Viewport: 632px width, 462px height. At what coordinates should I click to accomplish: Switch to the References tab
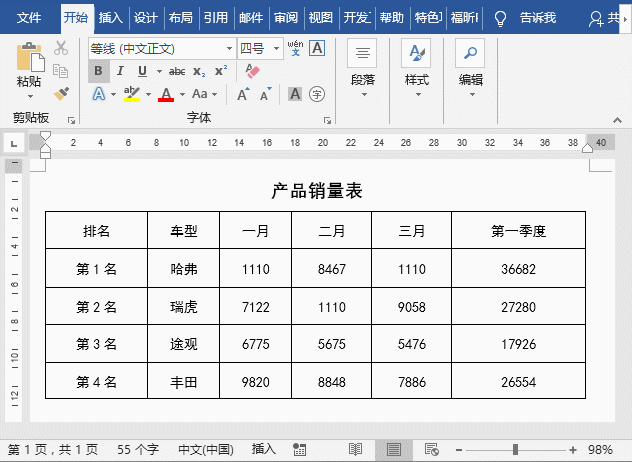pos(216,18)
